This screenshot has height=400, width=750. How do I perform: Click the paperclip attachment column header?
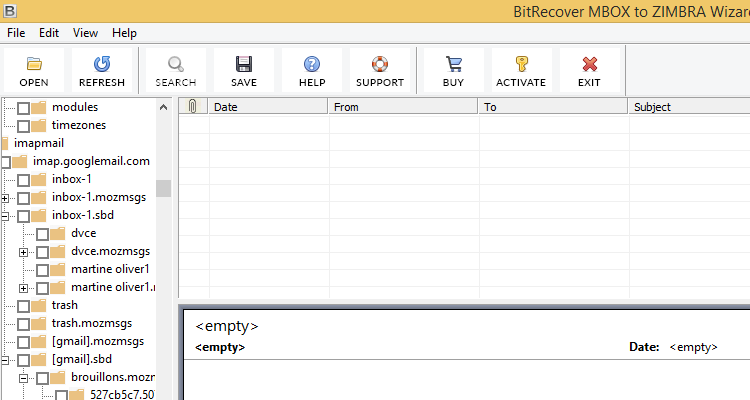pos(193,106)
